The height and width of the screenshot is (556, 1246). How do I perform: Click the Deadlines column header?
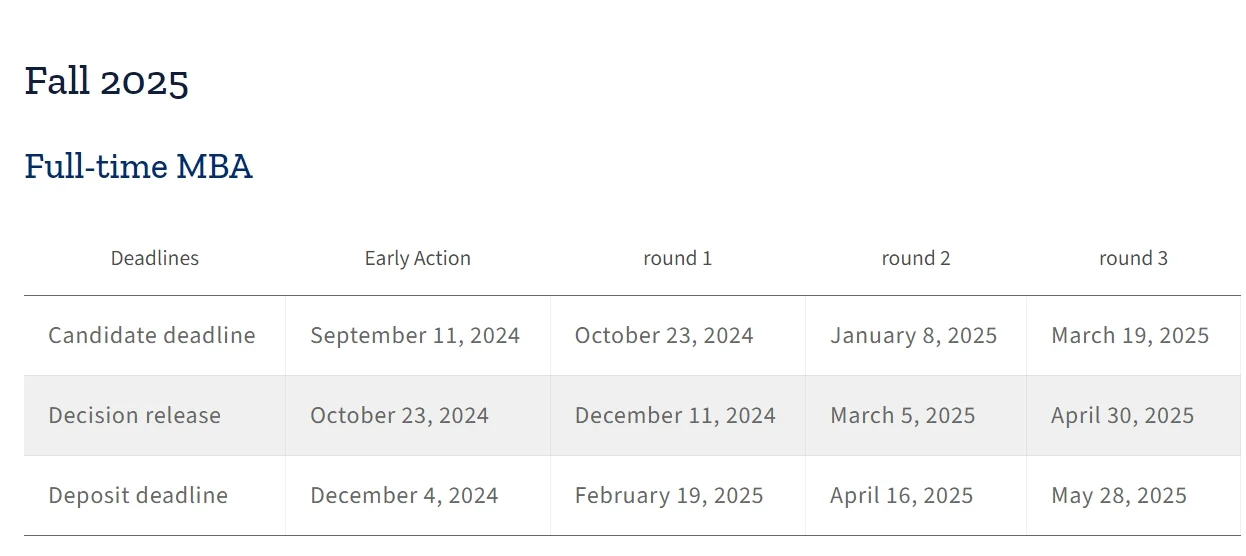click(x=155, y=258)
